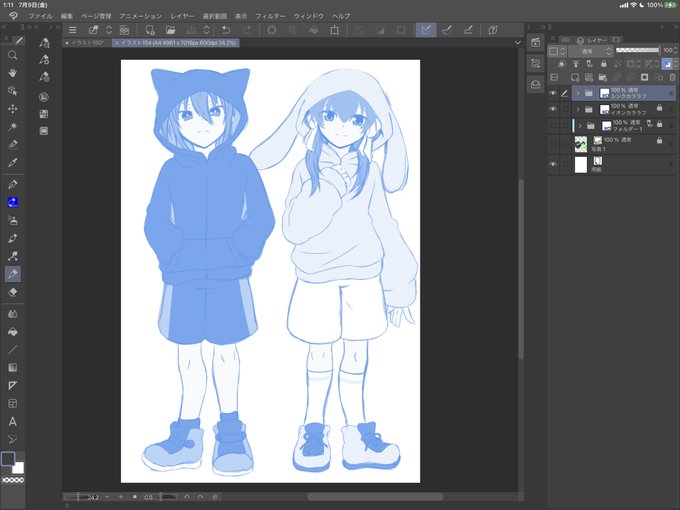Viewport: 680px width, 510px height.
Task: Open the Quick Access palette icon
Action: (x=536, y=42)
